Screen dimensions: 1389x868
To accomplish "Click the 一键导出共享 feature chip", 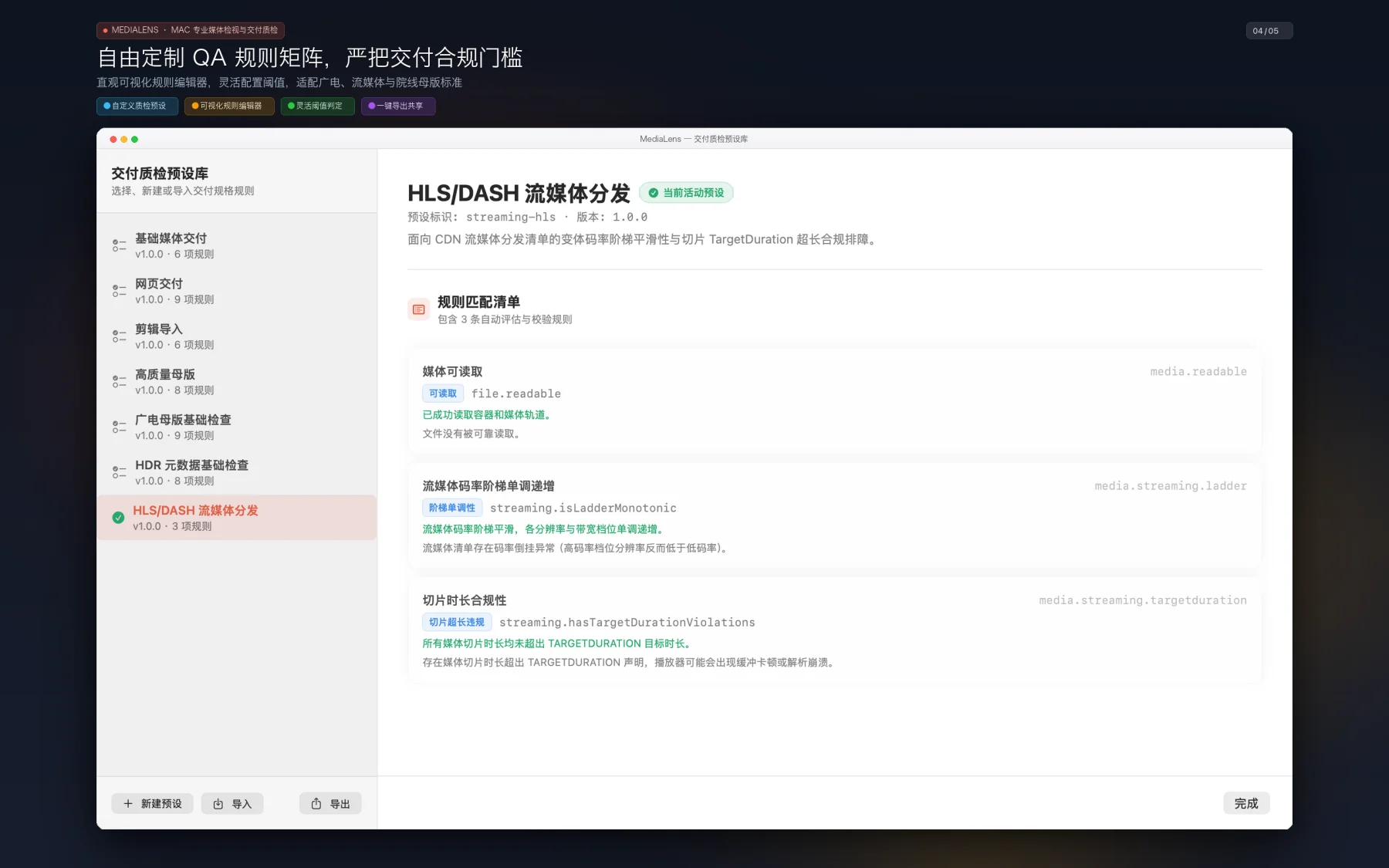I will pyautogui.click(x=398, y=106).
